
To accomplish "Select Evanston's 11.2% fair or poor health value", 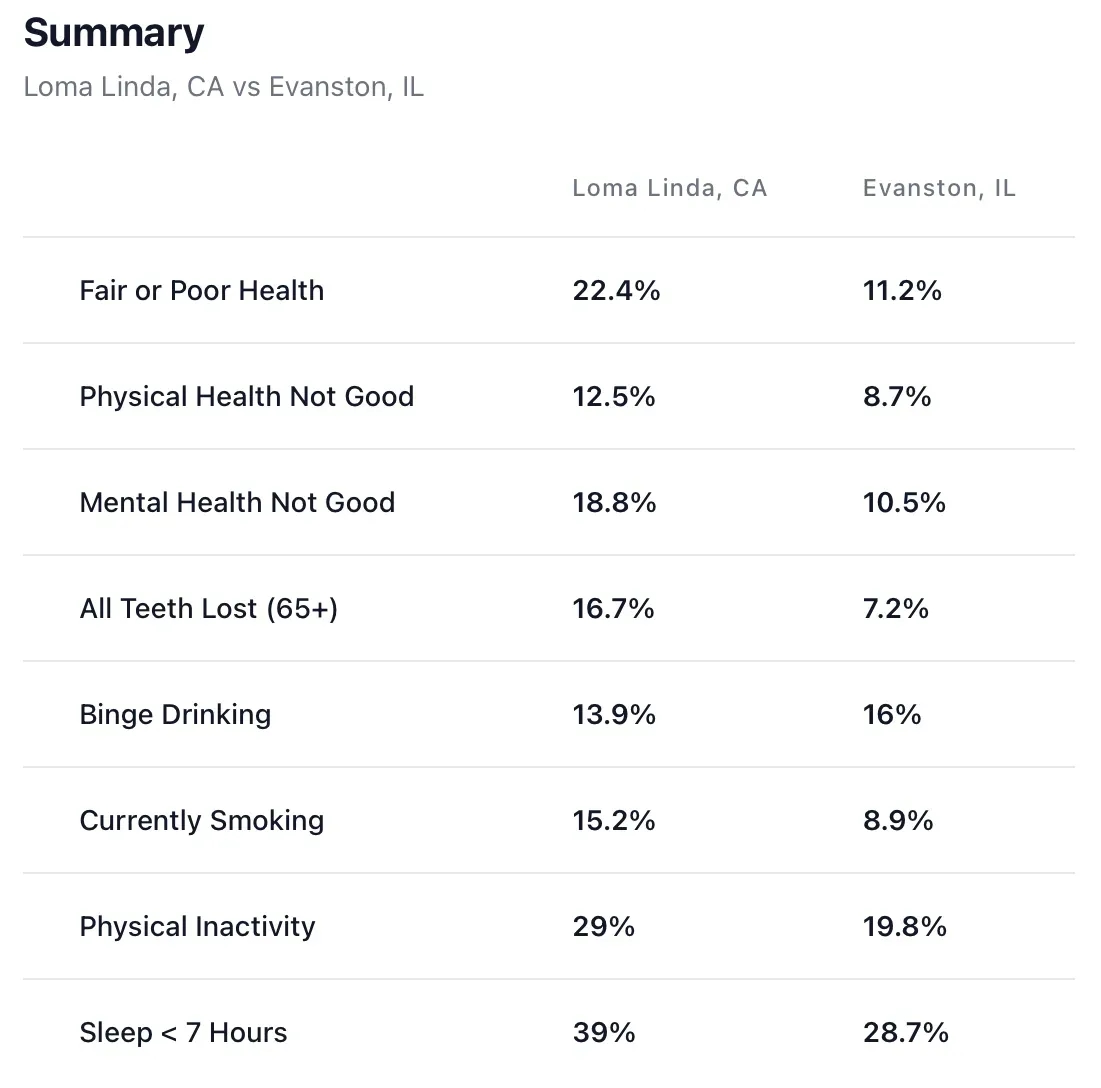I will point(902,291).
